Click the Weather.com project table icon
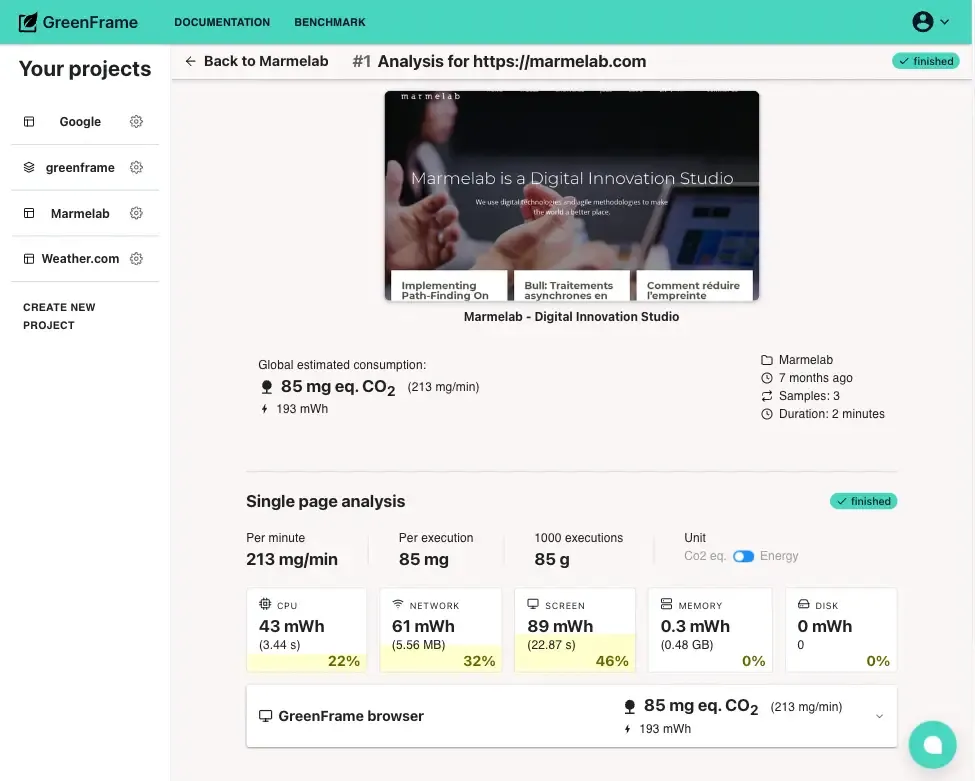 (x=29, y=259)
